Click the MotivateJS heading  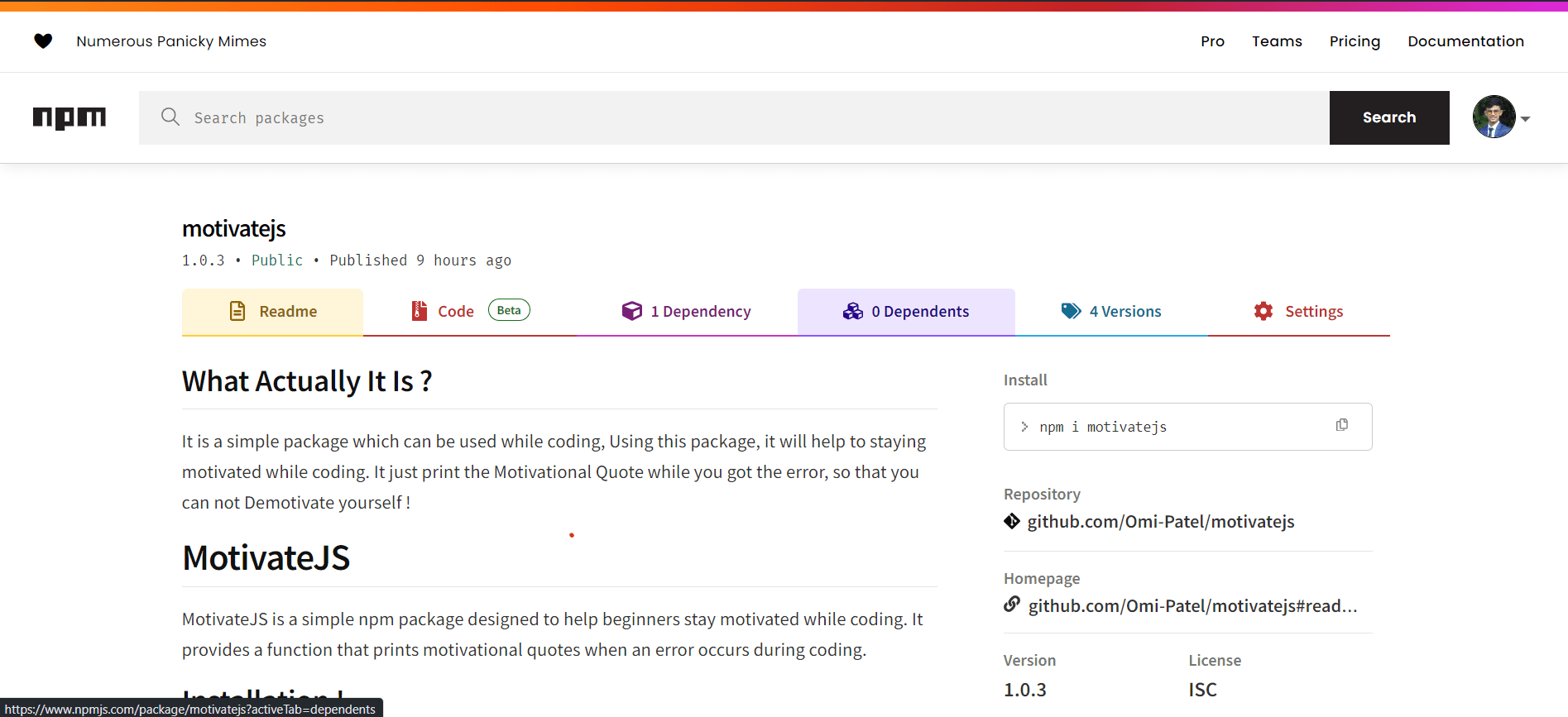pyautogui.click(x=266, y=558)
